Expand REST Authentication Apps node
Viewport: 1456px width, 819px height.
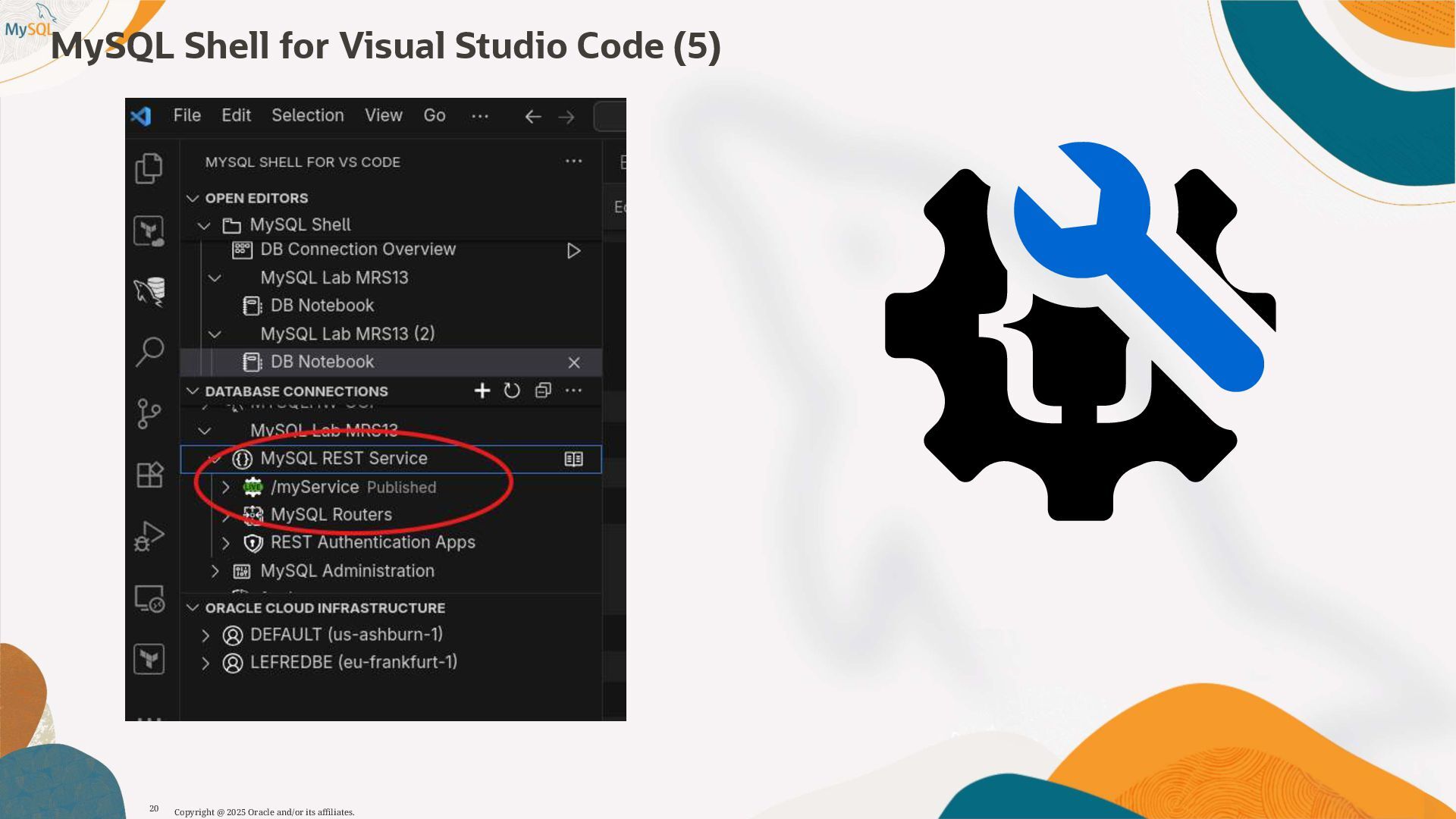226,543
